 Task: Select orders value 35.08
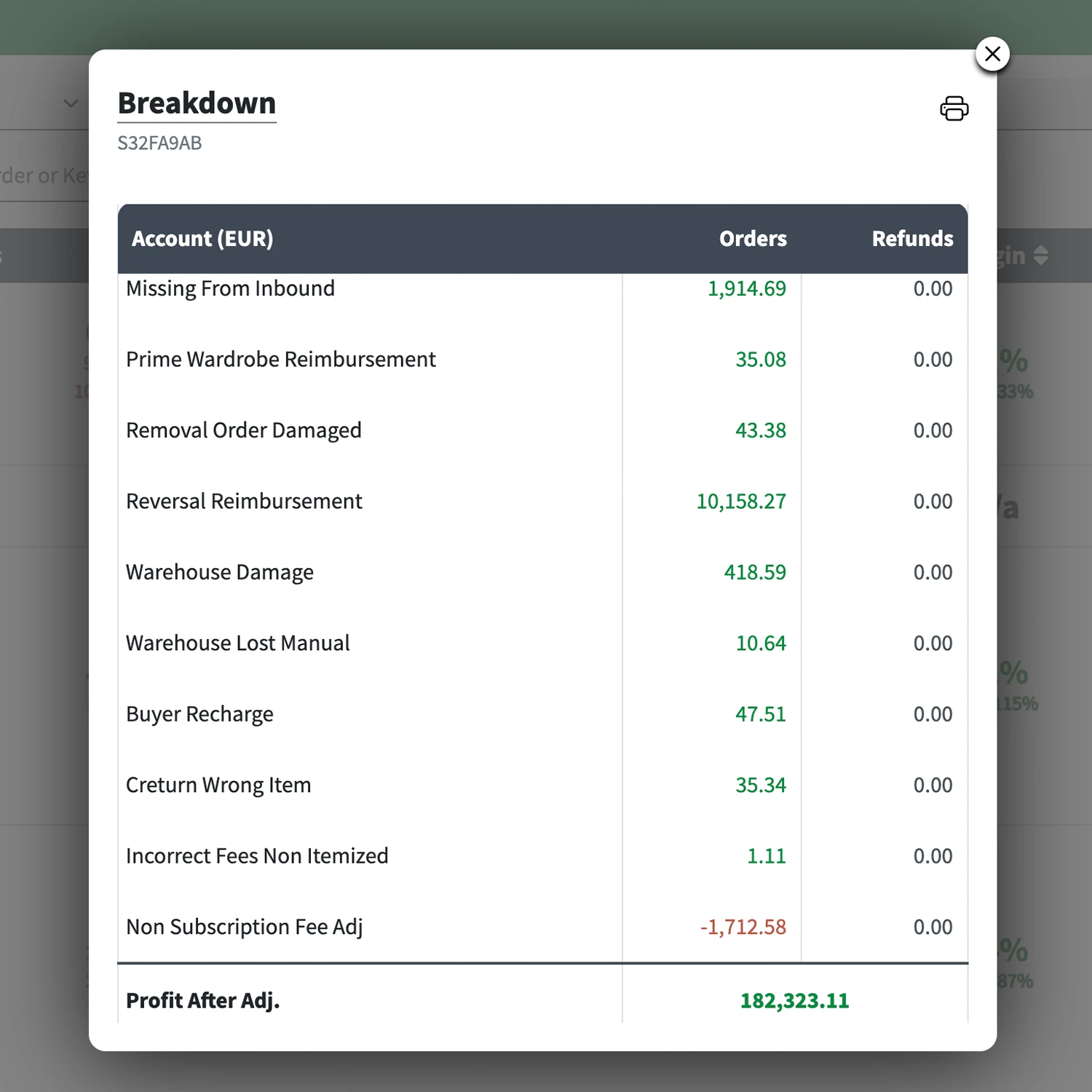point(761,360)
